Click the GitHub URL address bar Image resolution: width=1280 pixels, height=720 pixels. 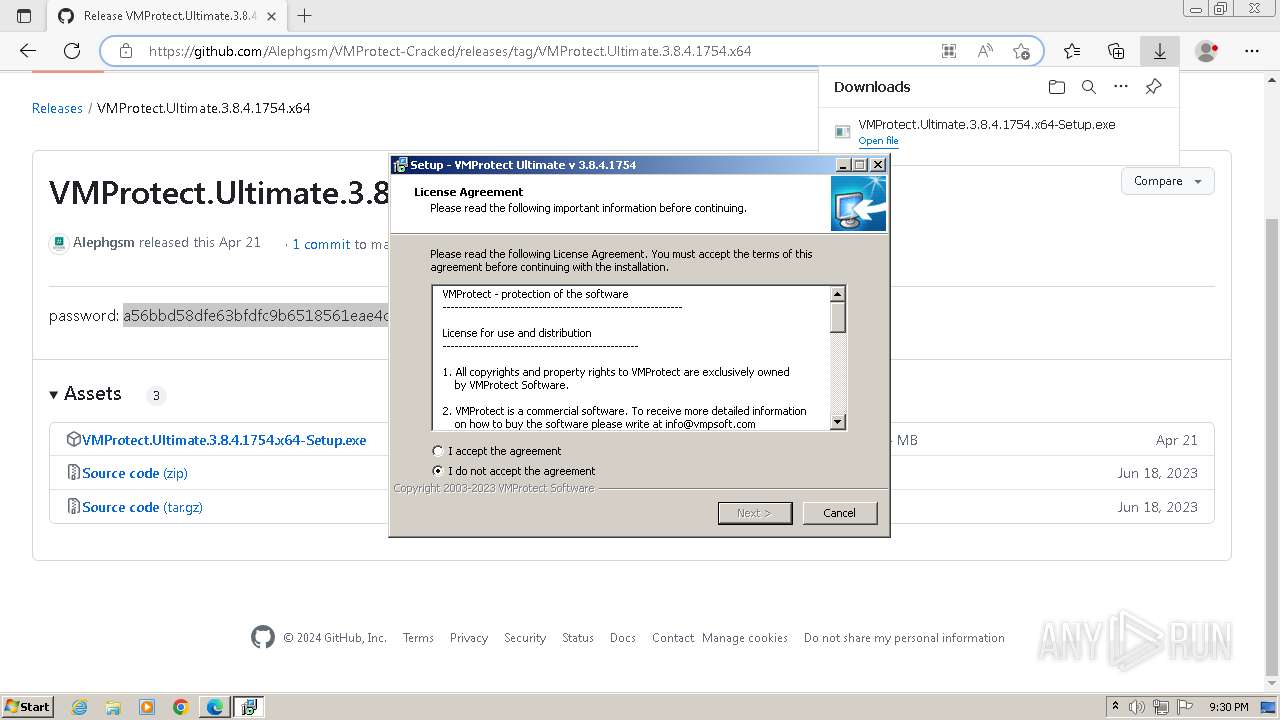click(x=450, y=51)
